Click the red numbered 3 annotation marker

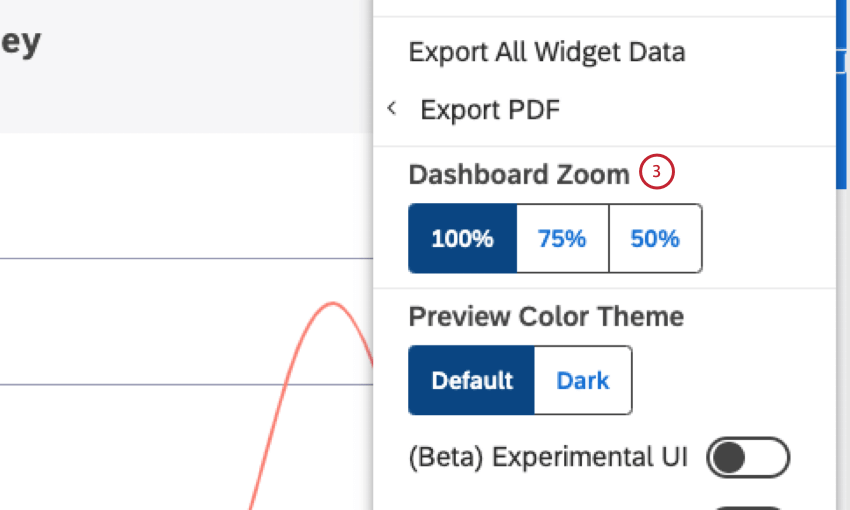658,173
